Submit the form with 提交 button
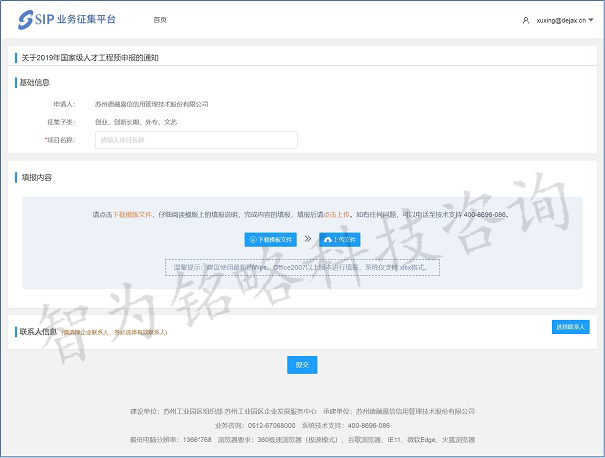 click(301, 364)
